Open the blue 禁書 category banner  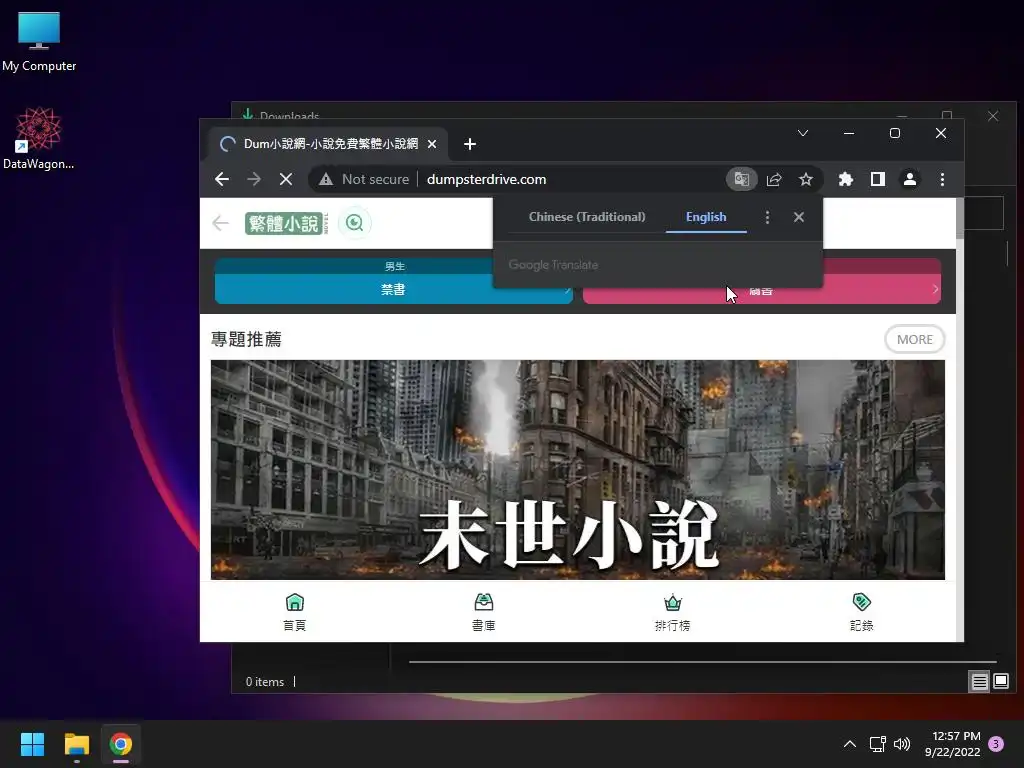coord(393,281)
